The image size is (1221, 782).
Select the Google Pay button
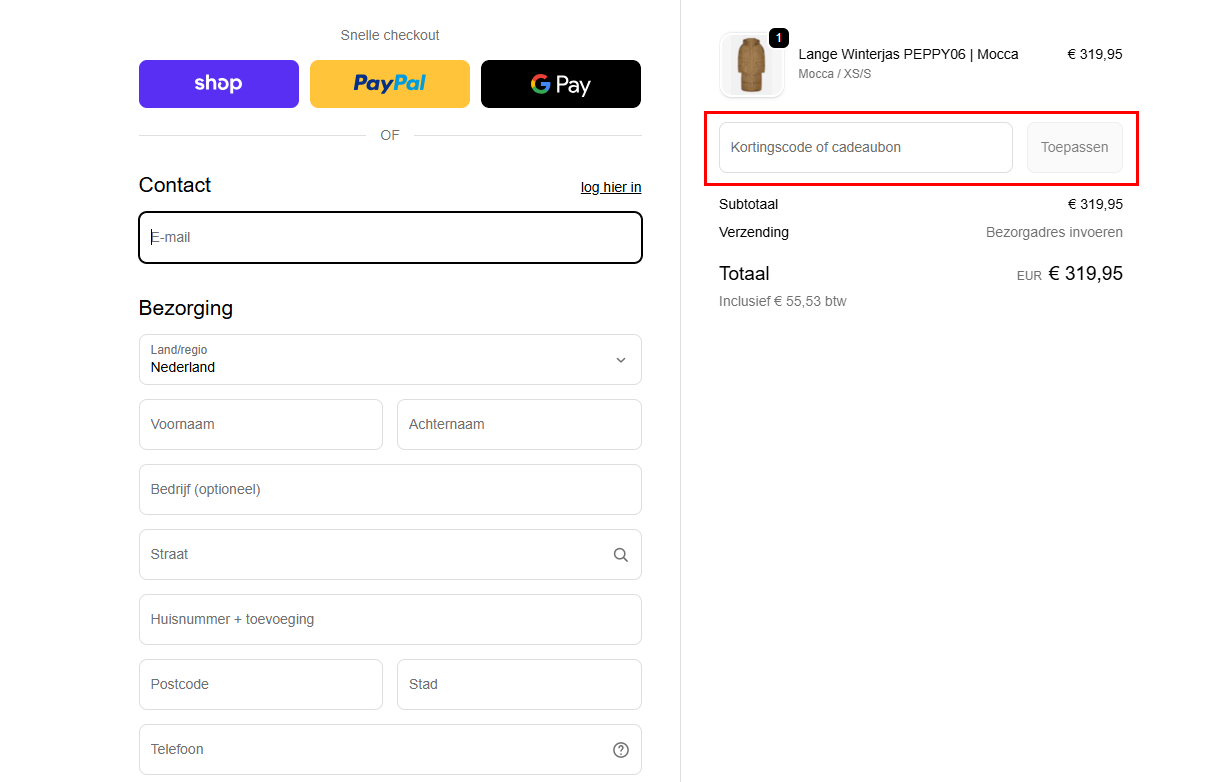[560, 84]
